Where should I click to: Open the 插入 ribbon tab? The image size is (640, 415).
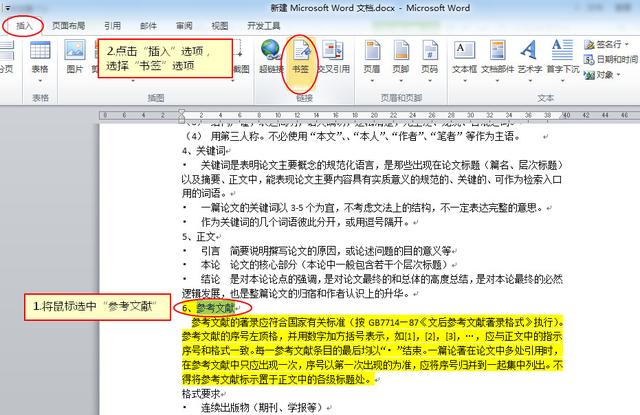[x=24, y=26]
